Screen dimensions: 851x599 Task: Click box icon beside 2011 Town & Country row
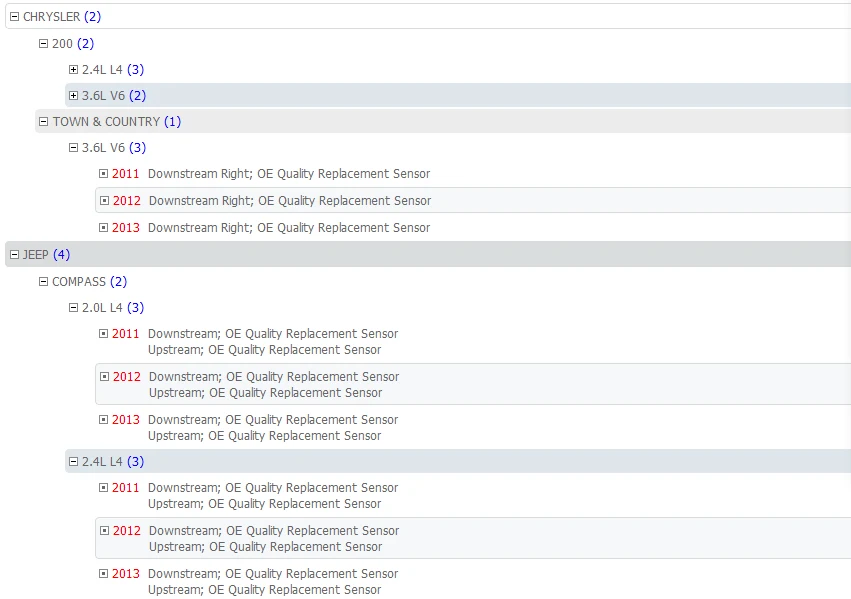(103, 174)
